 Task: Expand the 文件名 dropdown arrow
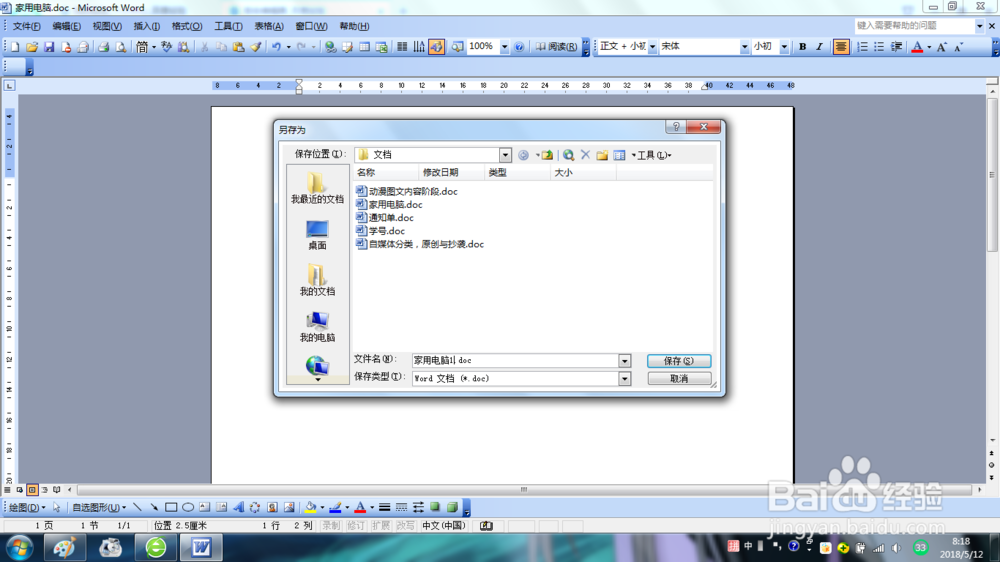[x=624, y=361]
